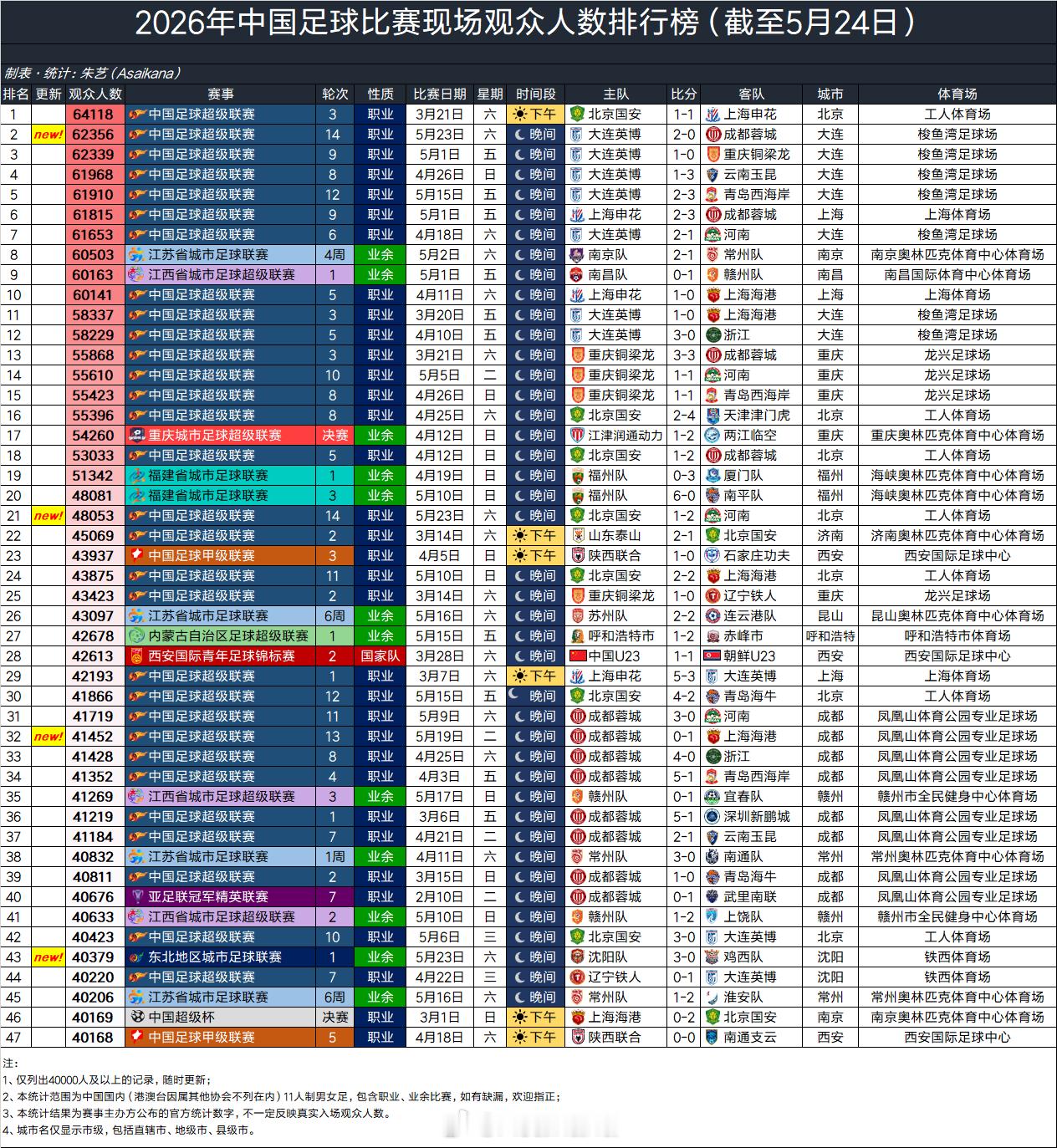
Task: Click the 比分 column header
Action: [x=684, y=94]
